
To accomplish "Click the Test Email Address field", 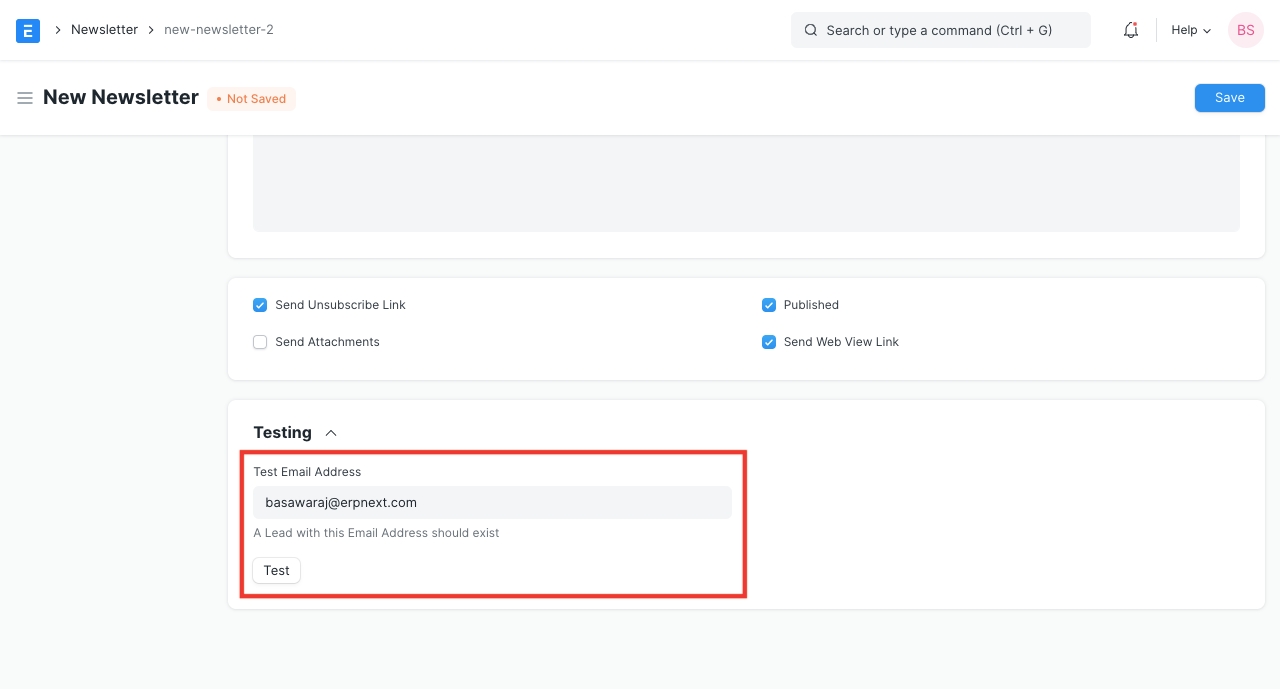I will pos(492,503).
